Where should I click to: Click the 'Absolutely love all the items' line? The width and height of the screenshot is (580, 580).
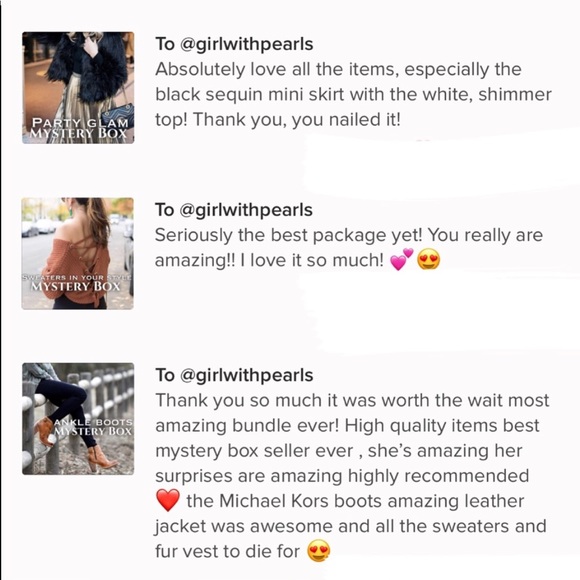[338, 69]
